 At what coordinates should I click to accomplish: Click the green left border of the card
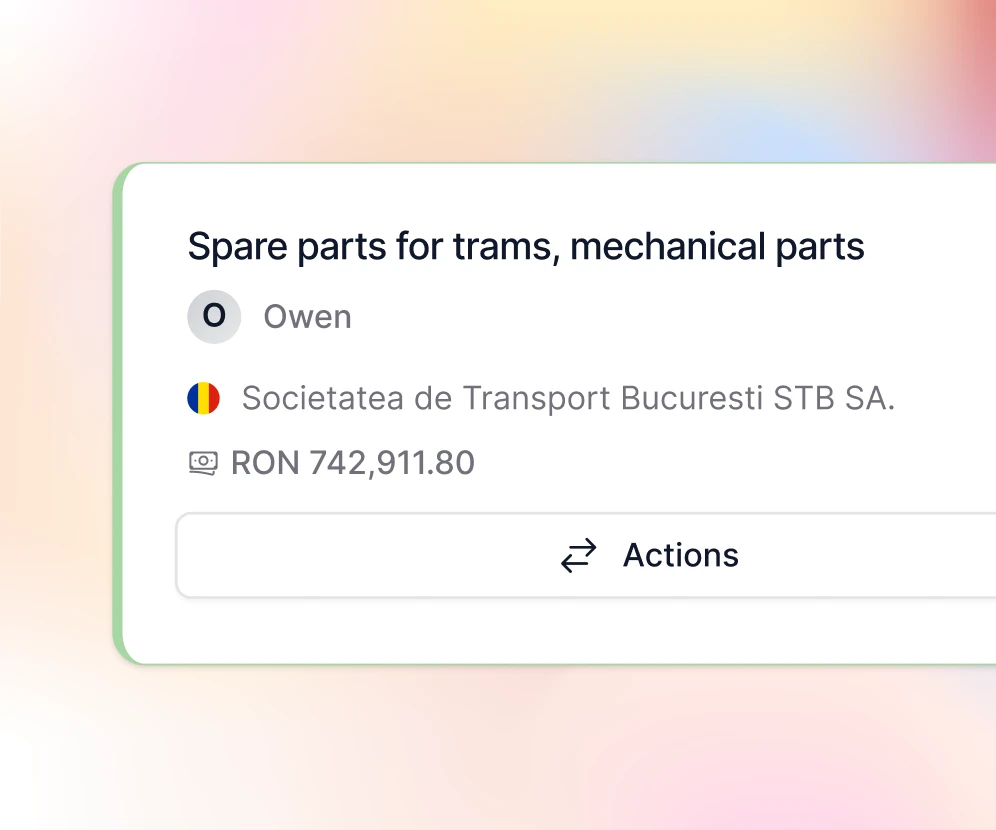pos(118,413)
